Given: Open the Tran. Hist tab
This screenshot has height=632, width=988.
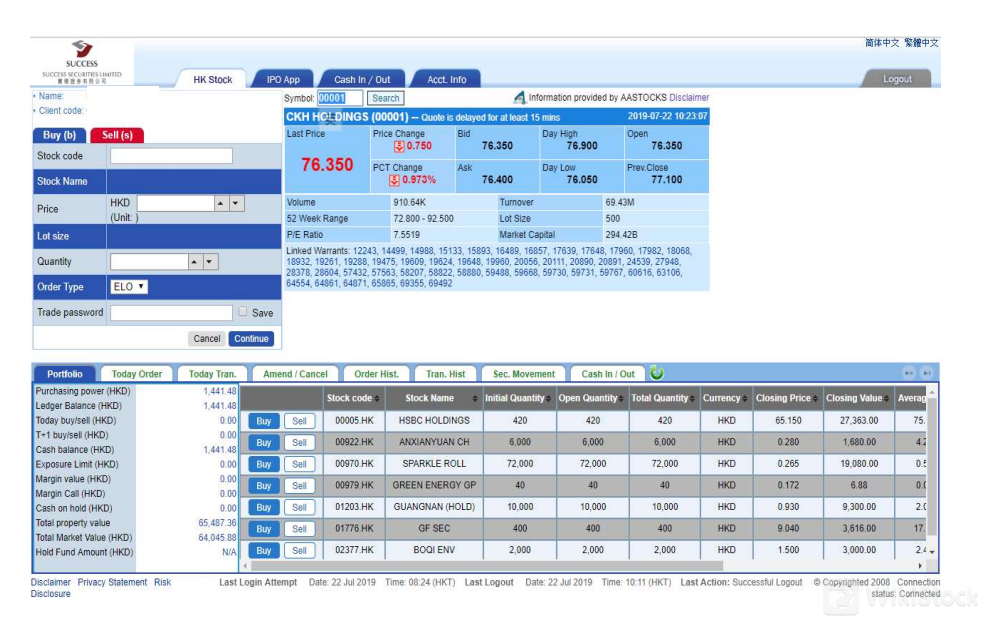Looking at the screenshot, I should pos(445,374).
